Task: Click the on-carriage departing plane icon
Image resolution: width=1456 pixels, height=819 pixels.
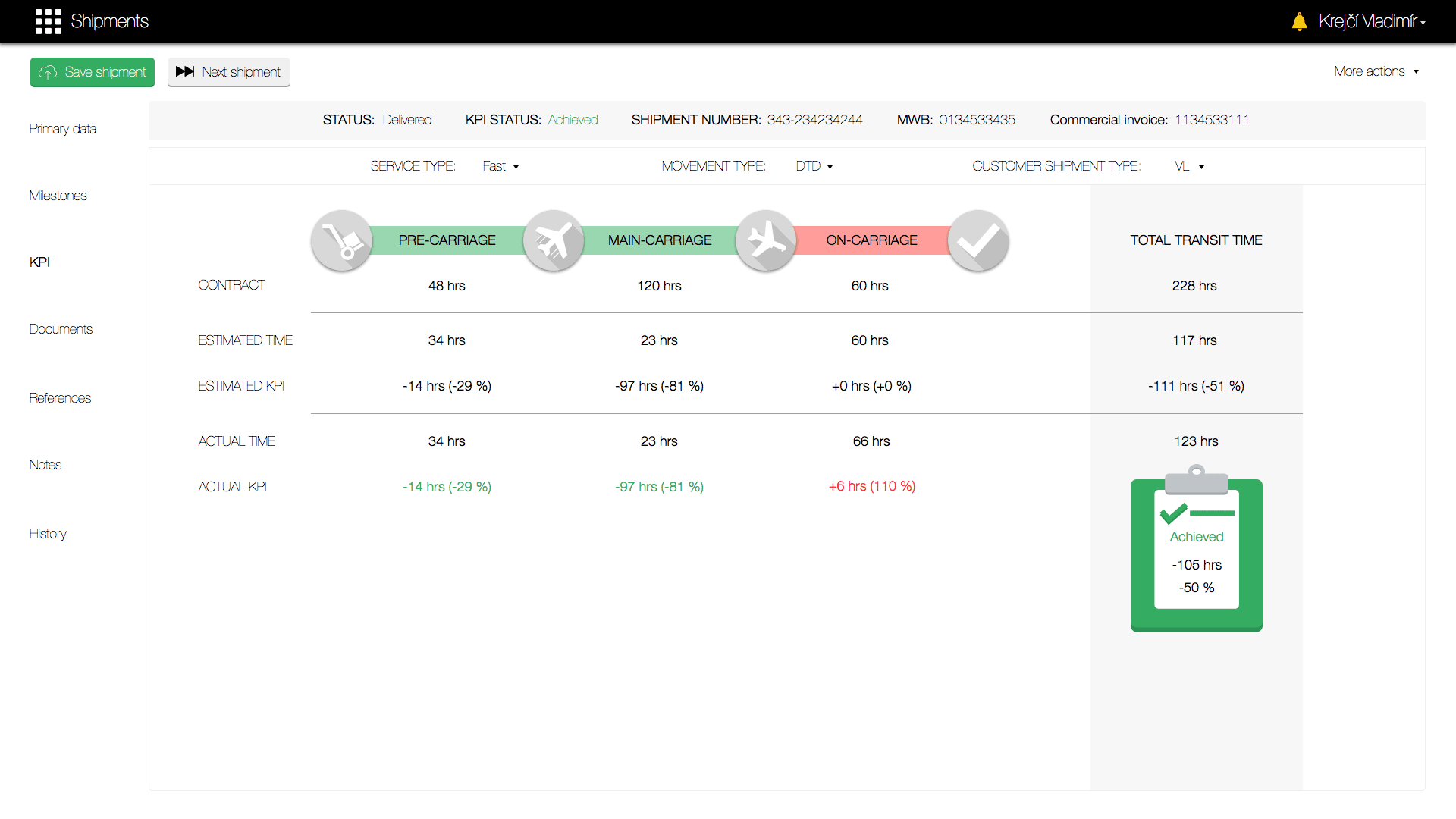Action: pyautogui.click(x=766, y=240)
